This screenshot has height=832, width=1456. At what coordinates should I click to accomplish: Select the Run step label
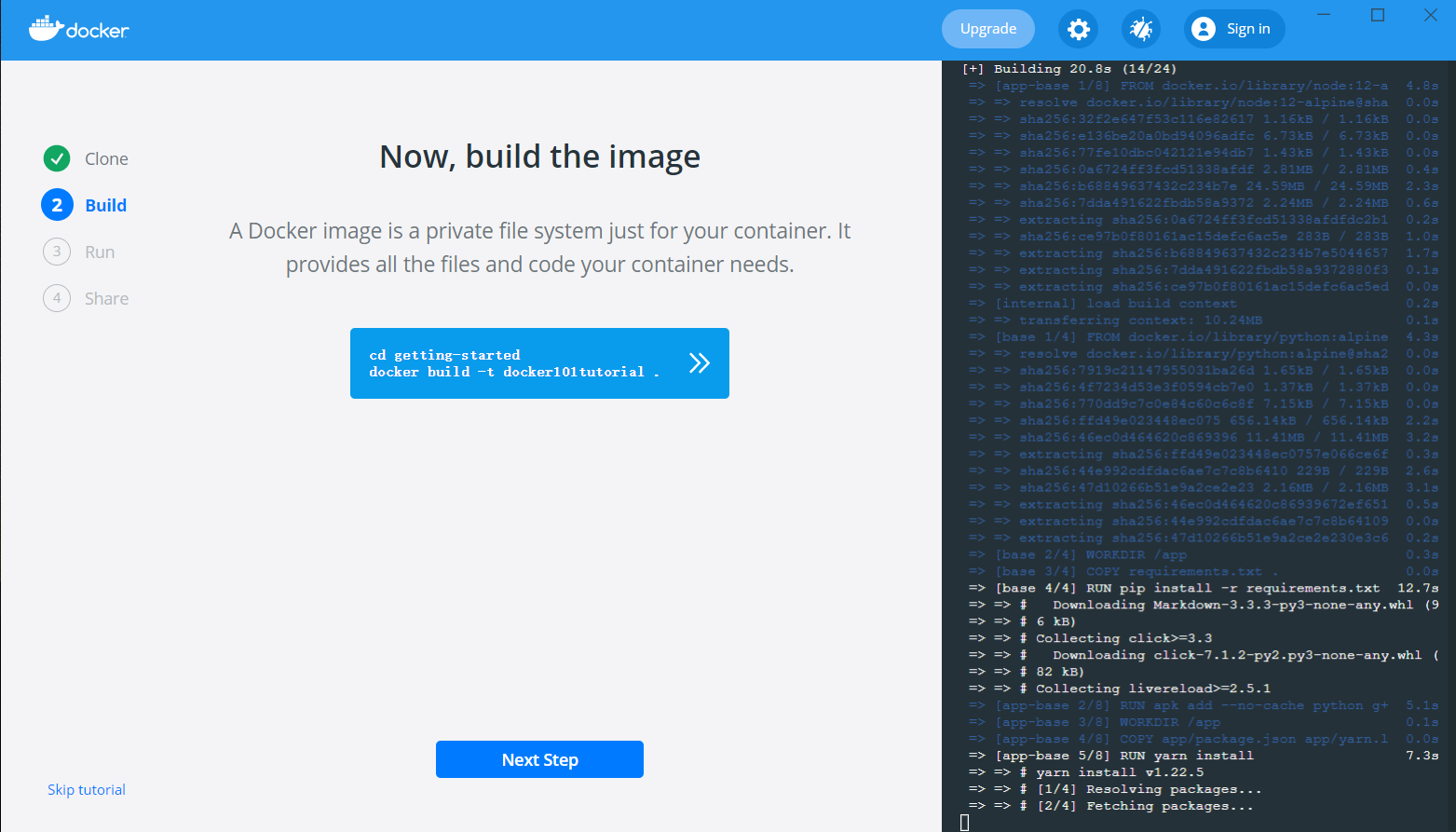point(100,252)
